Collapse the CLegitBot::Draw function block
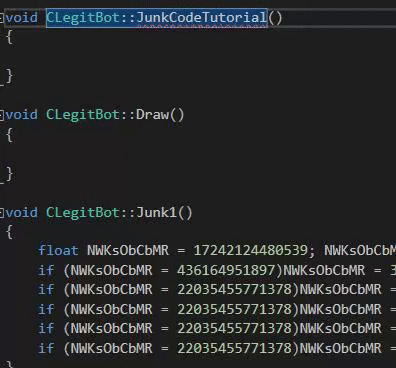Image resolution: width=396 pixels, height=368 pixels. pos(2,115)
